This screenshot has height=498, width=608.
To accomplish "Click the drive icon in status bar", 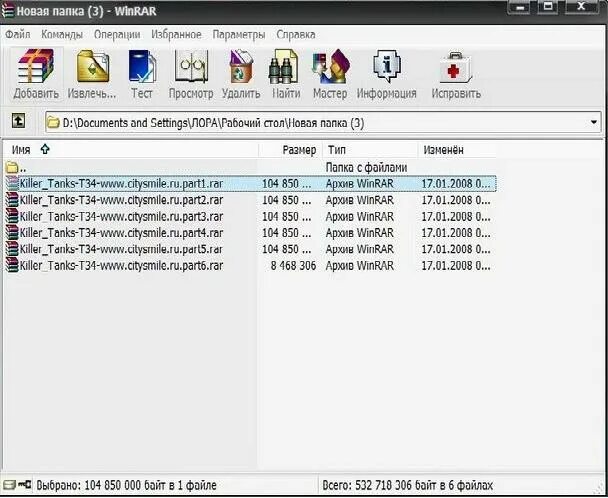I will tap(9, 485).
